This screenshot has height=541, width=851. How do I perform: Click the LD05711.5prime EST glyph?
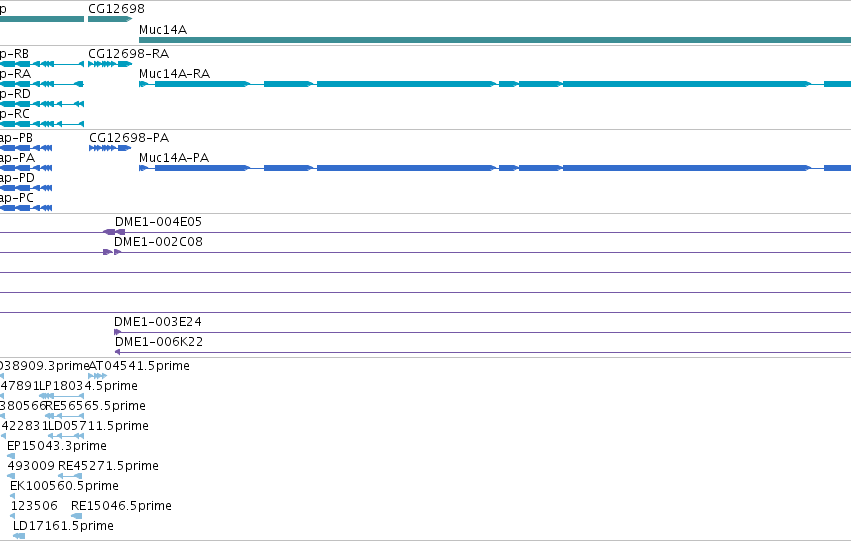[x=66, y=436]
